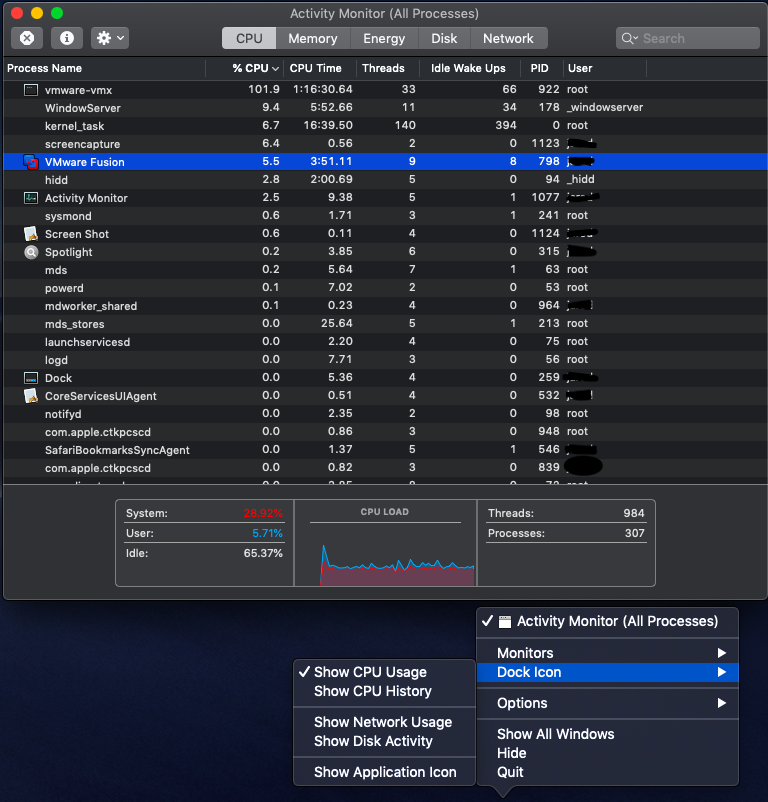This screenshot has height=802, width=768.
Task: Select the sysmond process row
Action: coord(386,216)
